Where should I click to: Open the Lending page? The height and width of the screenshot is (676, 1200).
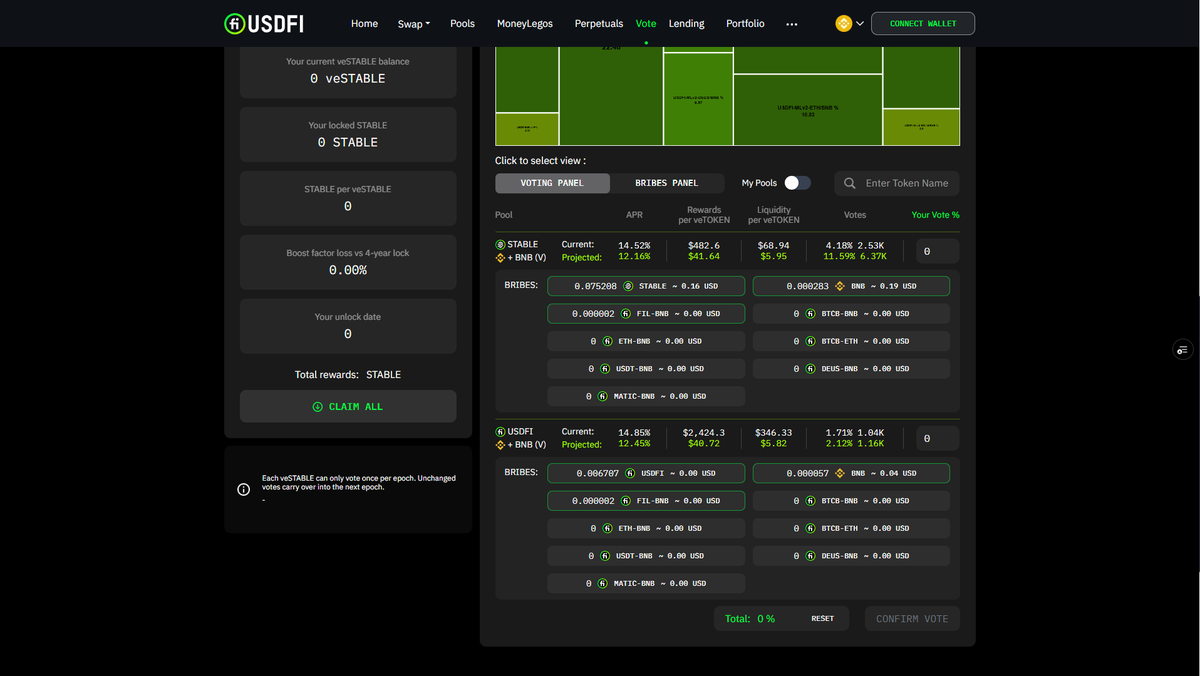686,23
